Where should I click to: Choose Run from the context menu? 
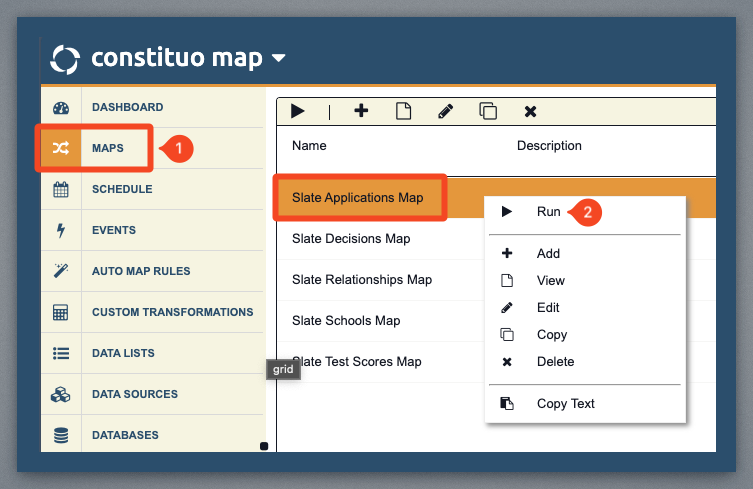tap(548, 212)
